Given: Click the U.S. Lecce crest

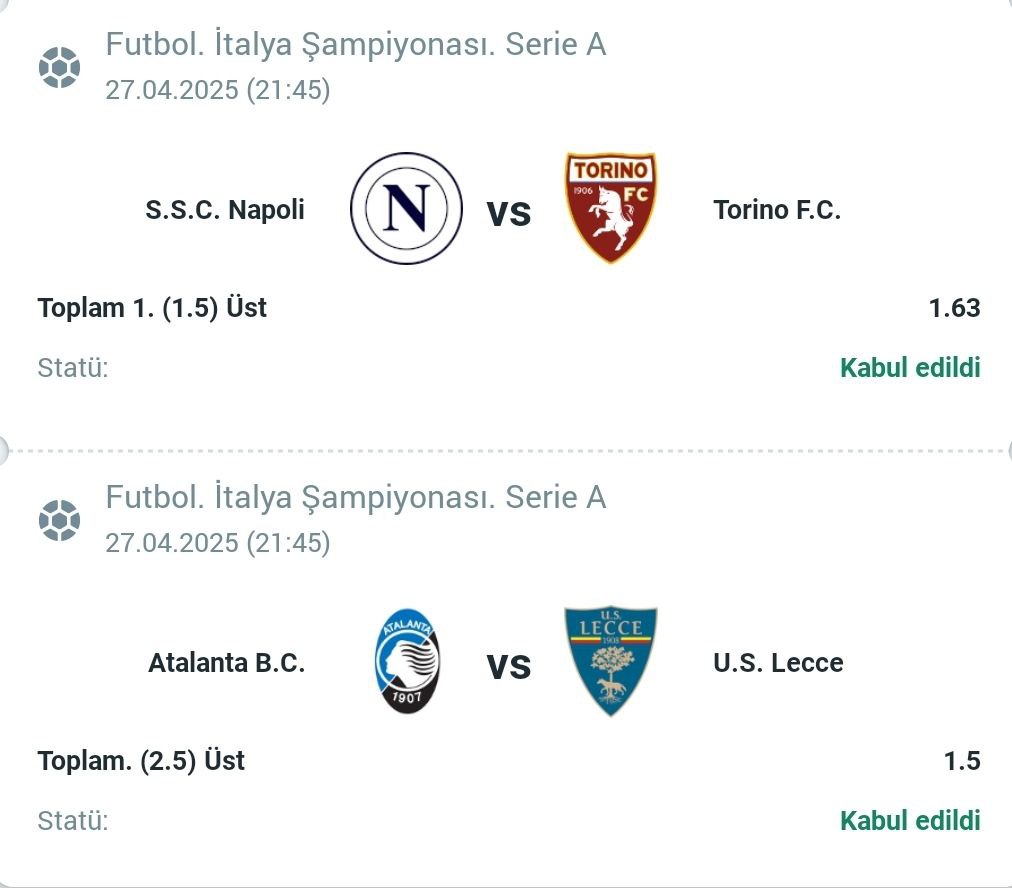Looking at the screenshot, I should click(x=611, y=661).
